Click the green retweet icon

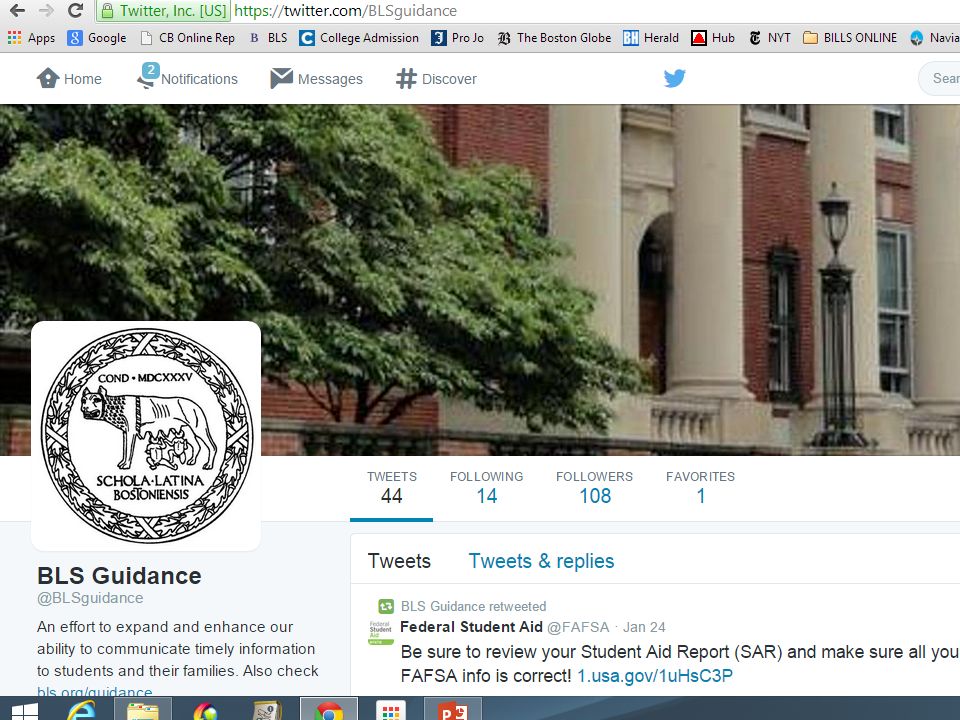click(x=386, y=606)
